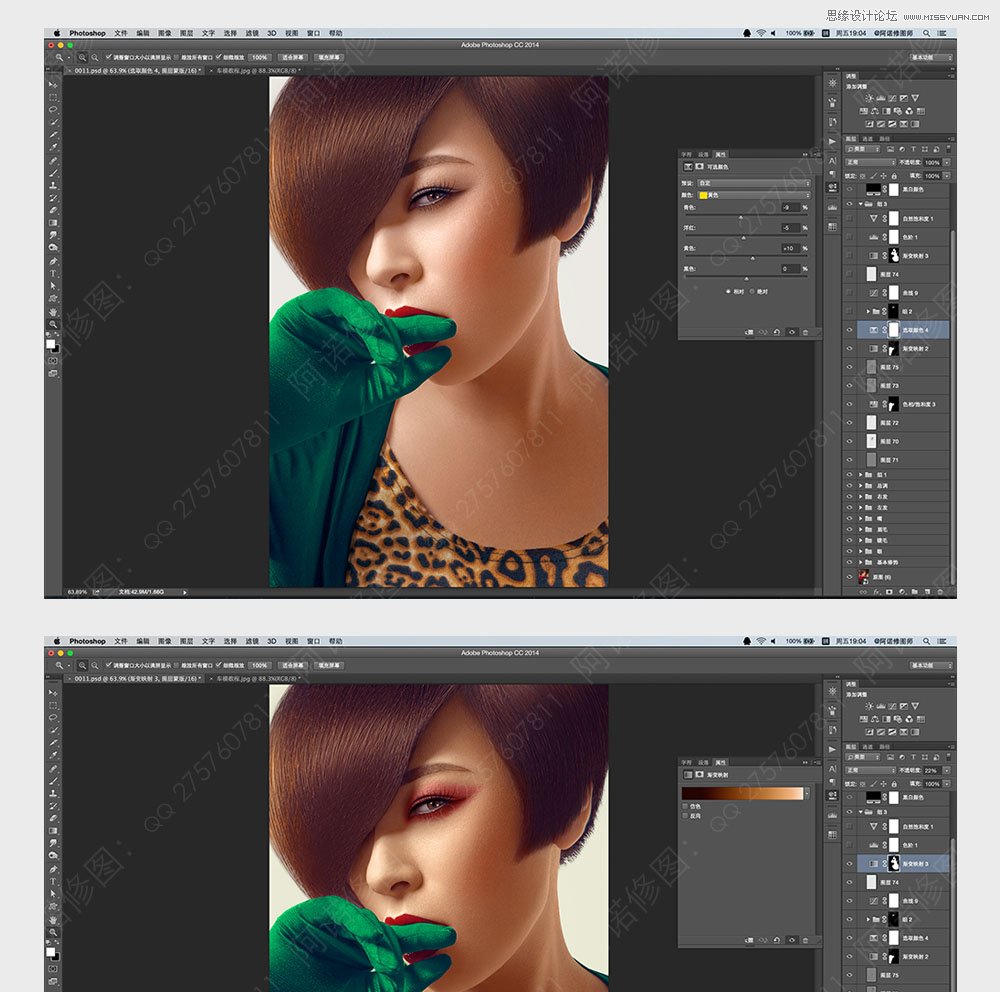Click the 100% zoom button in options bar
The image size is (1000, 992).
pyautogui.click(x=258, y=57)
